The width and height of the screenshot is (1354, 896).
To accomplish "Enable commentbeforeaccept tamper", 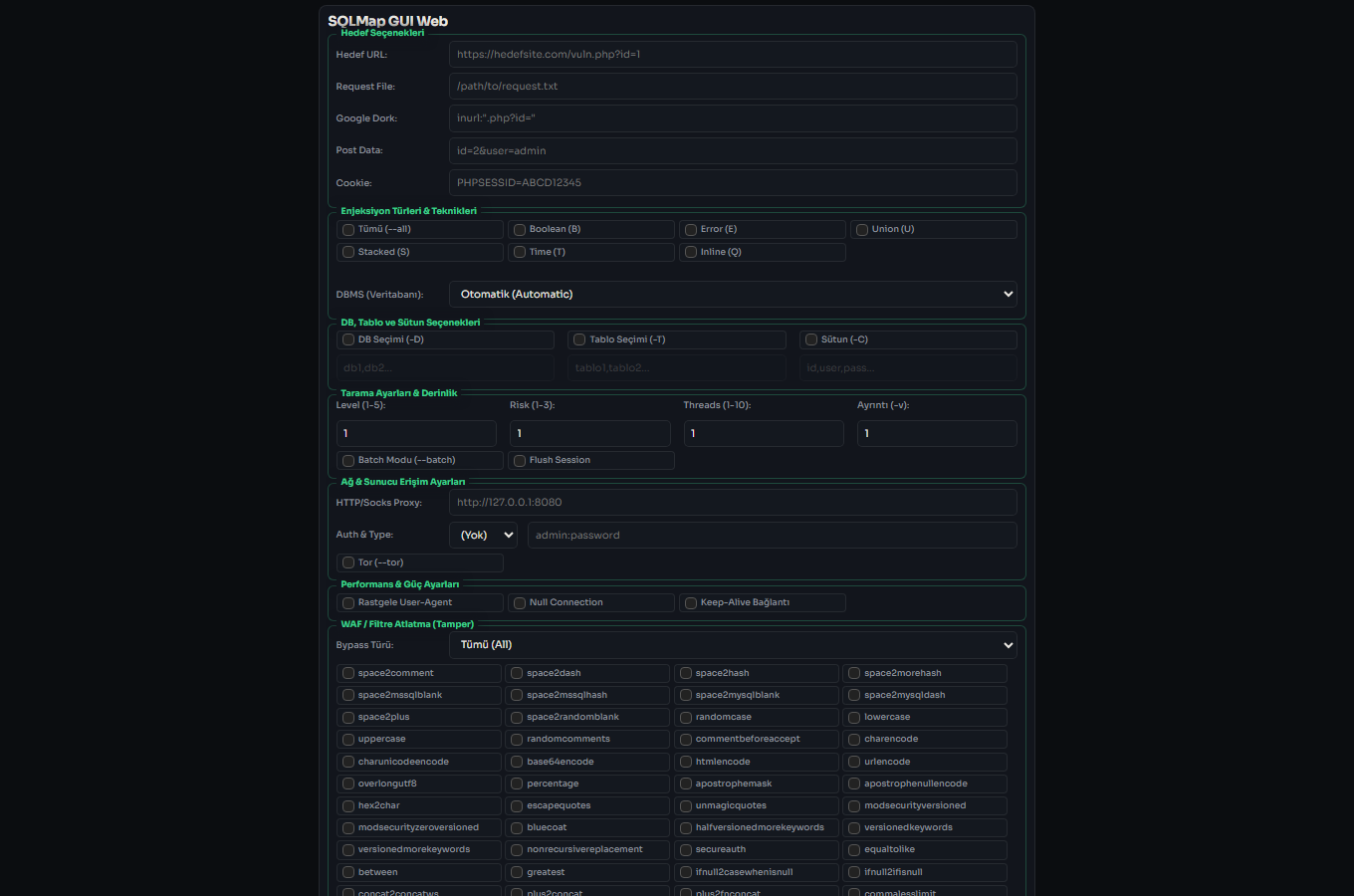I will [686, 740].
